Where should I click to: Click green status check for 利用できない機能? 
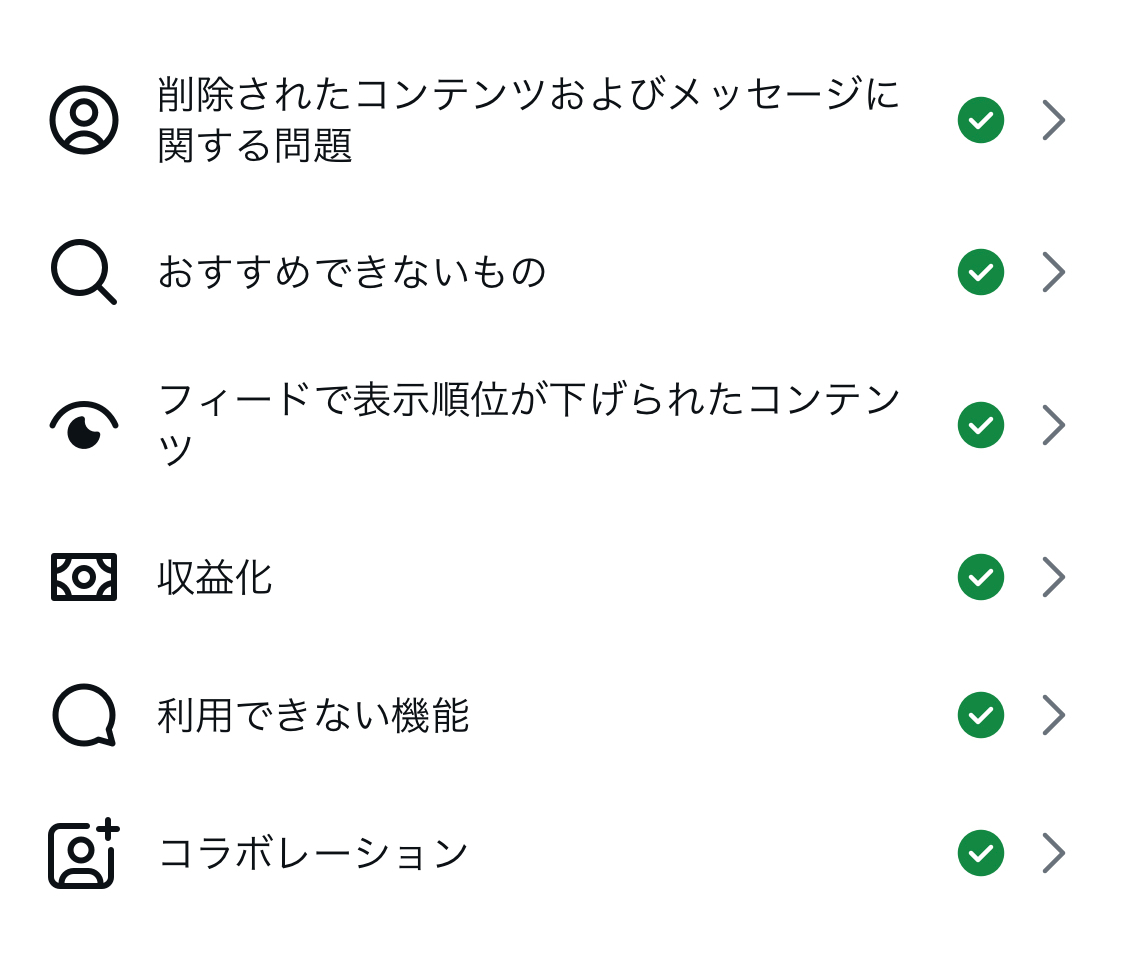point(980,715)
